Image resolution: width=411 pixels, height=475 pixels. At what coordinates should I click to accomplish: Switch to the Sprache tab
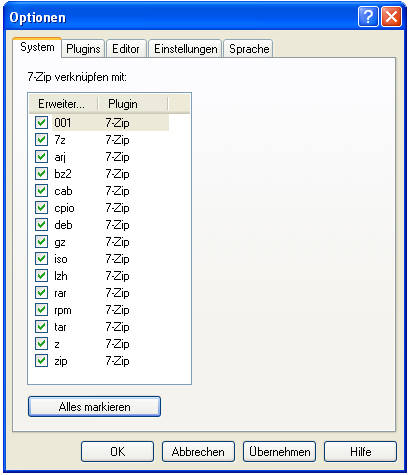point(249,49)
